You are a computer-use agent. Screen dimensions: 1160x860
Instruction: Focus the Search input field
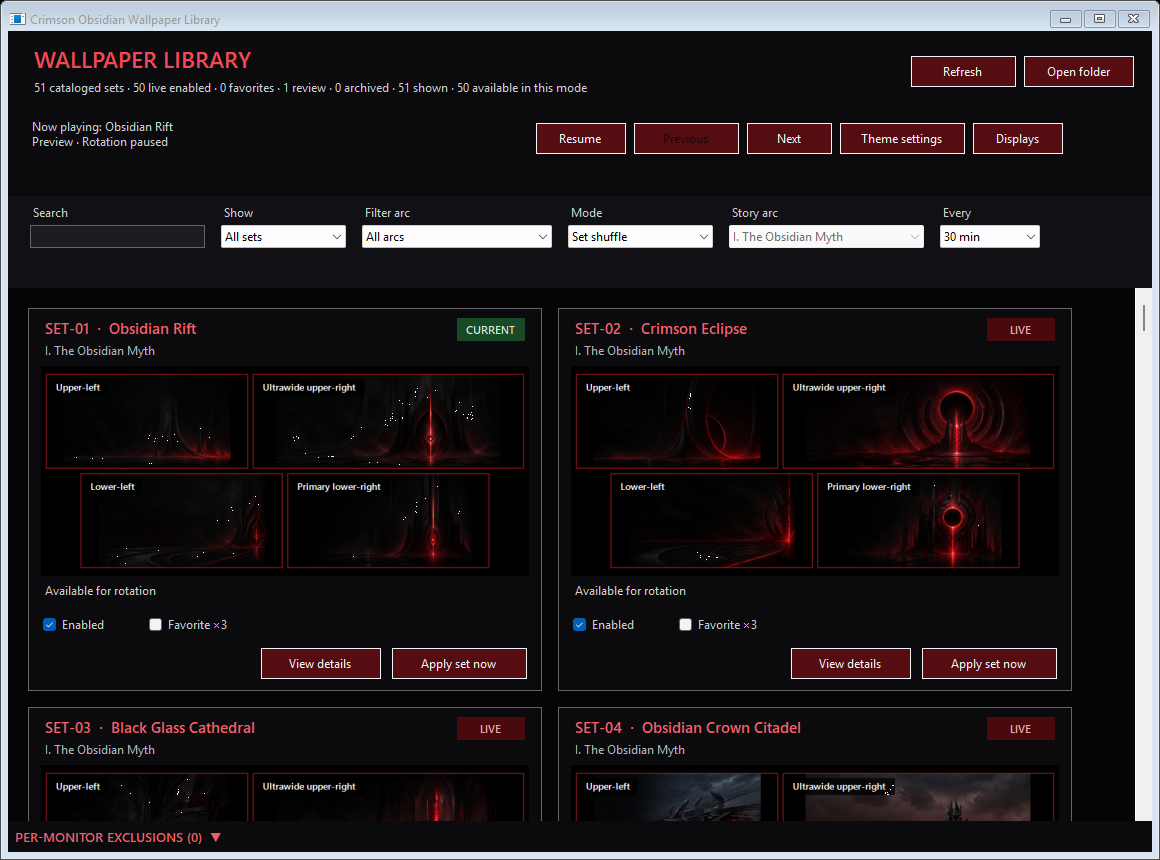[118, 237]
